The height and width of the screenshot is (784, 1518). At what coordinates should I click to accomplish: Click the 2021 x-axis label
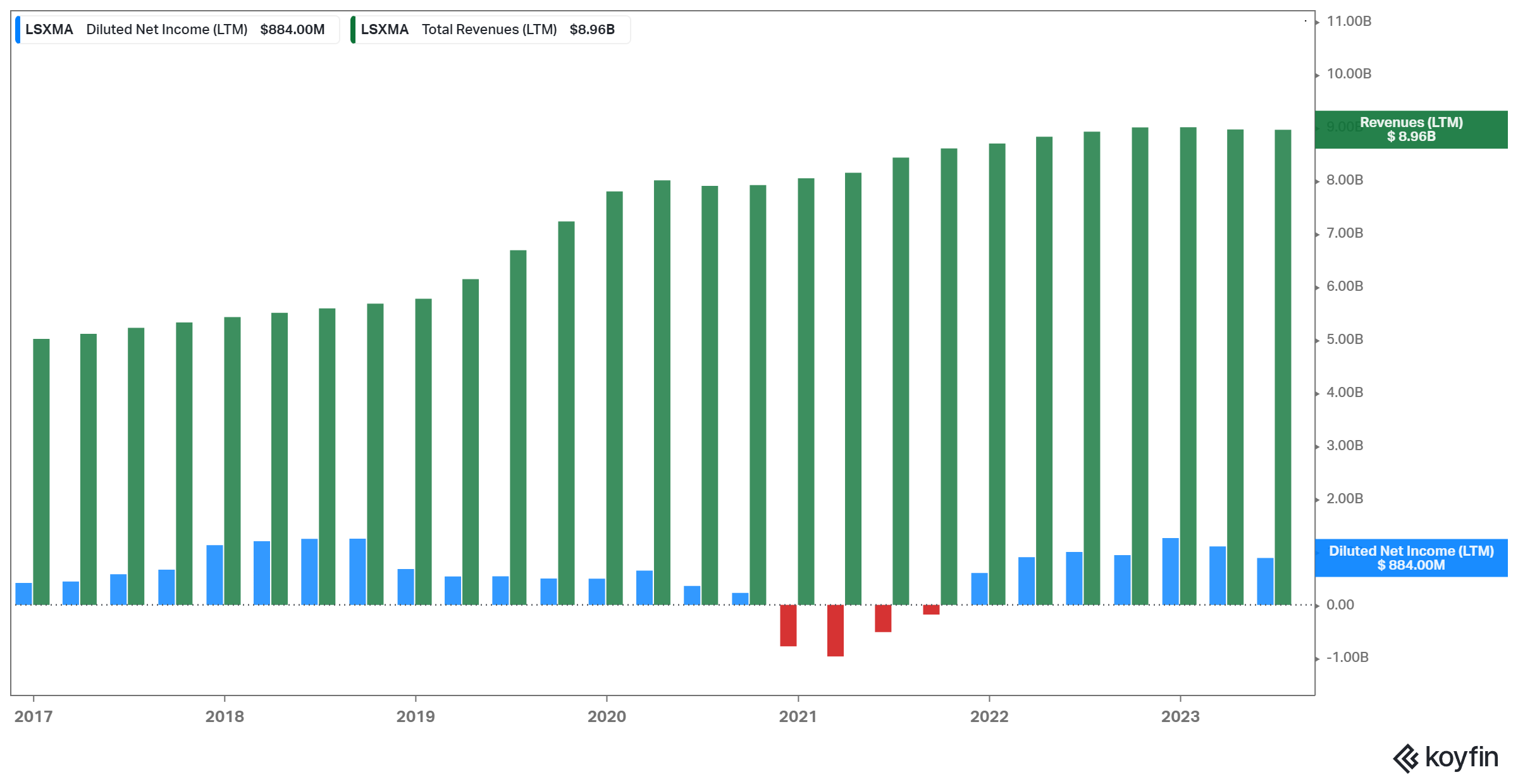(x=798, y=716)
